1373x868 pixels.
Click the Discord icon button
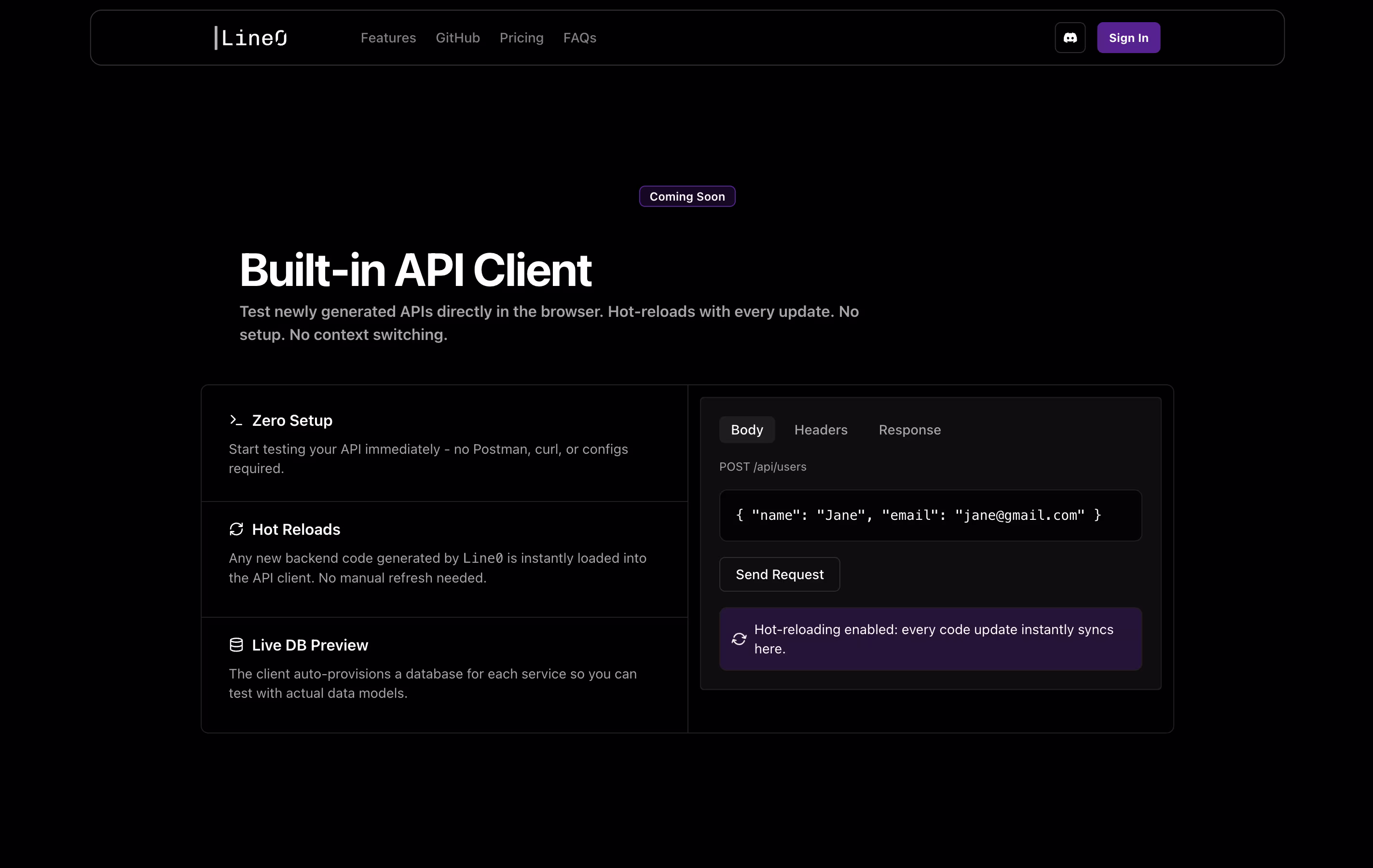point(1070,38)
